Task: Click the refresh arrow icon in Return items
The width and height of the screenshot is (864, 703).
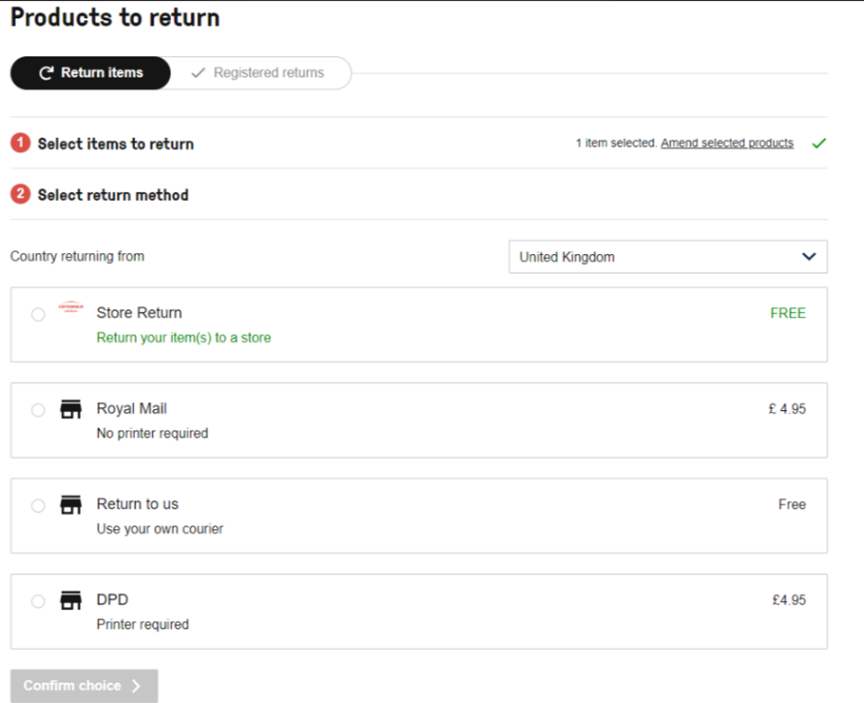Action: tap(46, 73)
